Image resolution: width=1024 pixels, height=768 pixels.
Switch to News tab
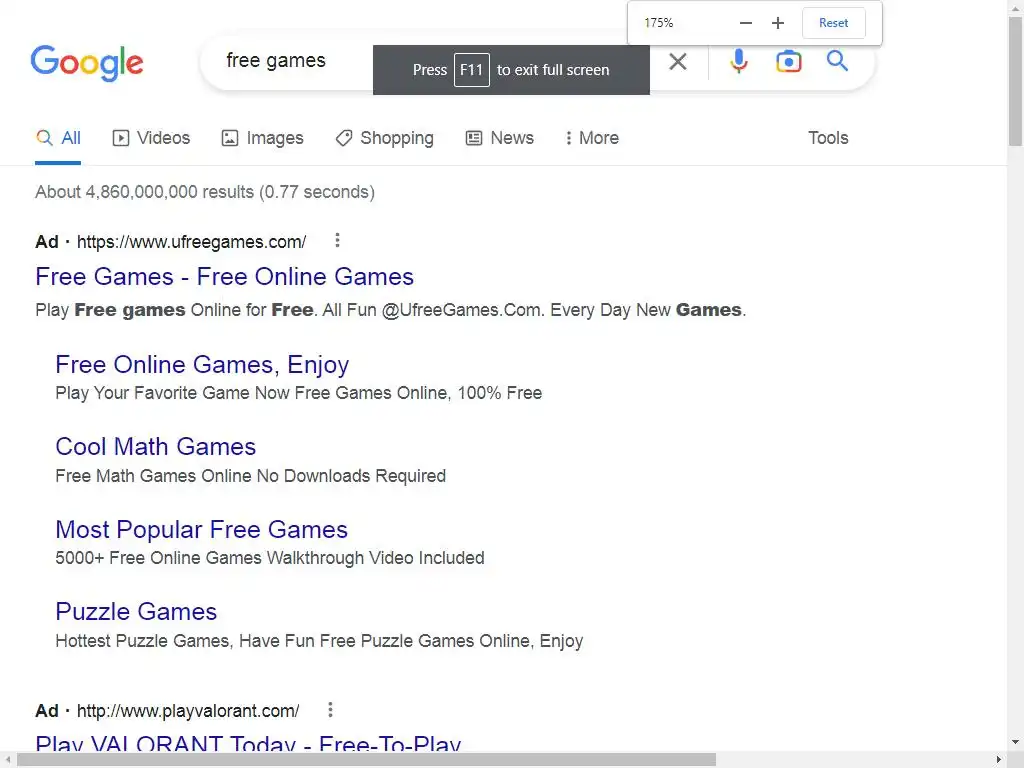pyautogui.click(x=500, y=138)
